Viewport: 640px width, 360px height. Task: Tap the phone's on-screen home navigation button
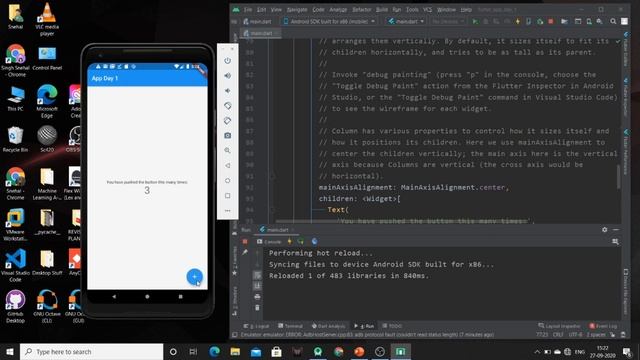(x=147, y=297)
